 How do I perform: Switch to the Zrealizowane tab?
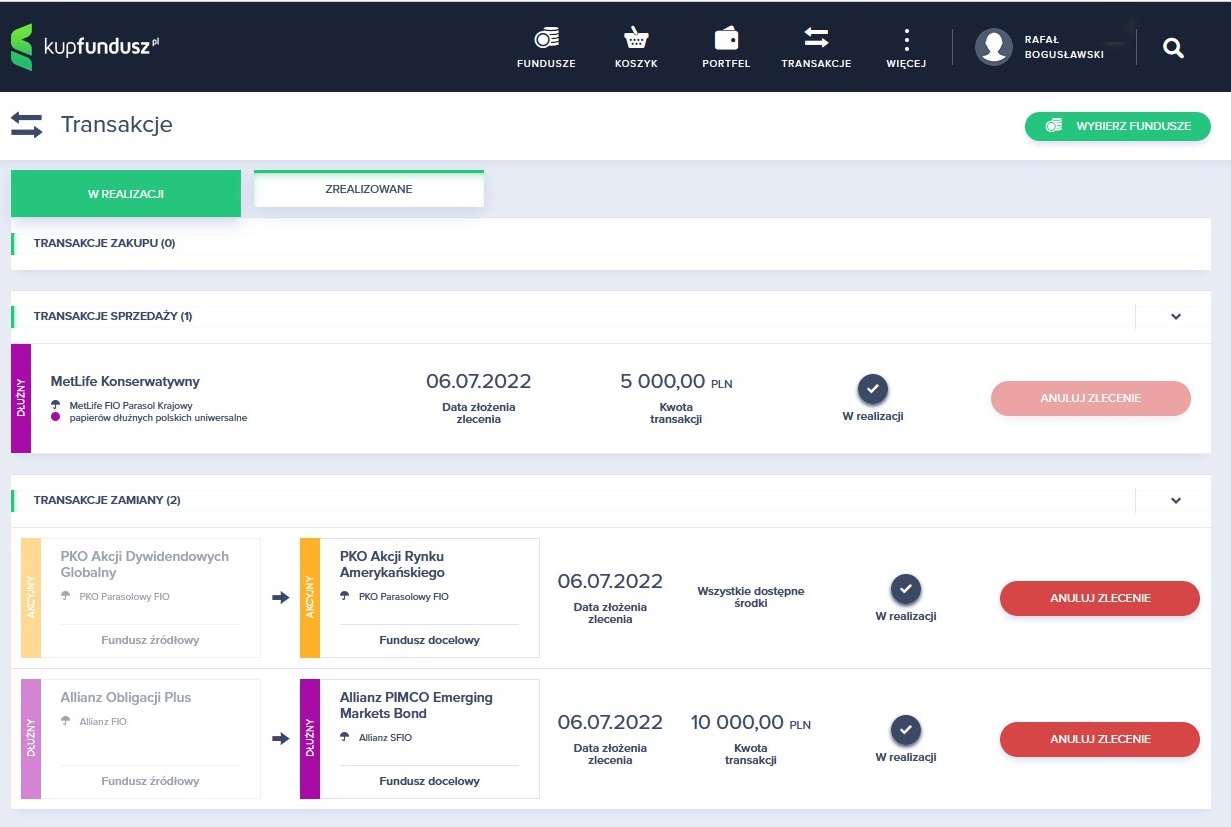tap(369, 189)
